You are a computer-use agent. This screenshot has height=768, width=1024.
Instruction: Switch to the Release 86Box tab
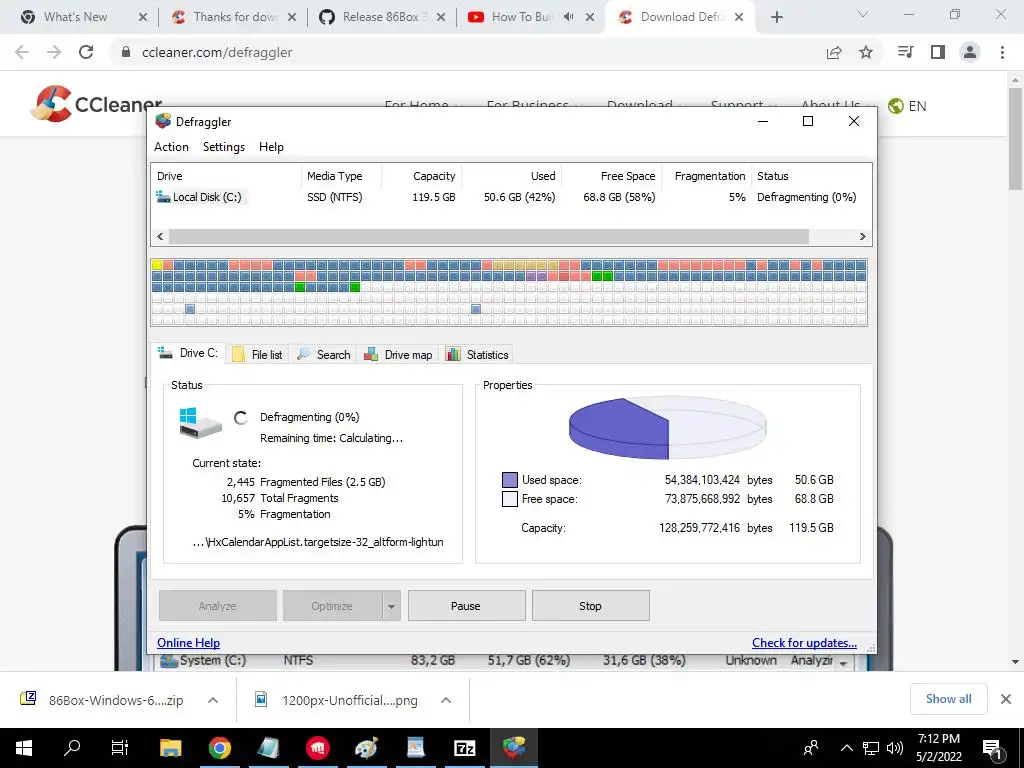[383, 17]
